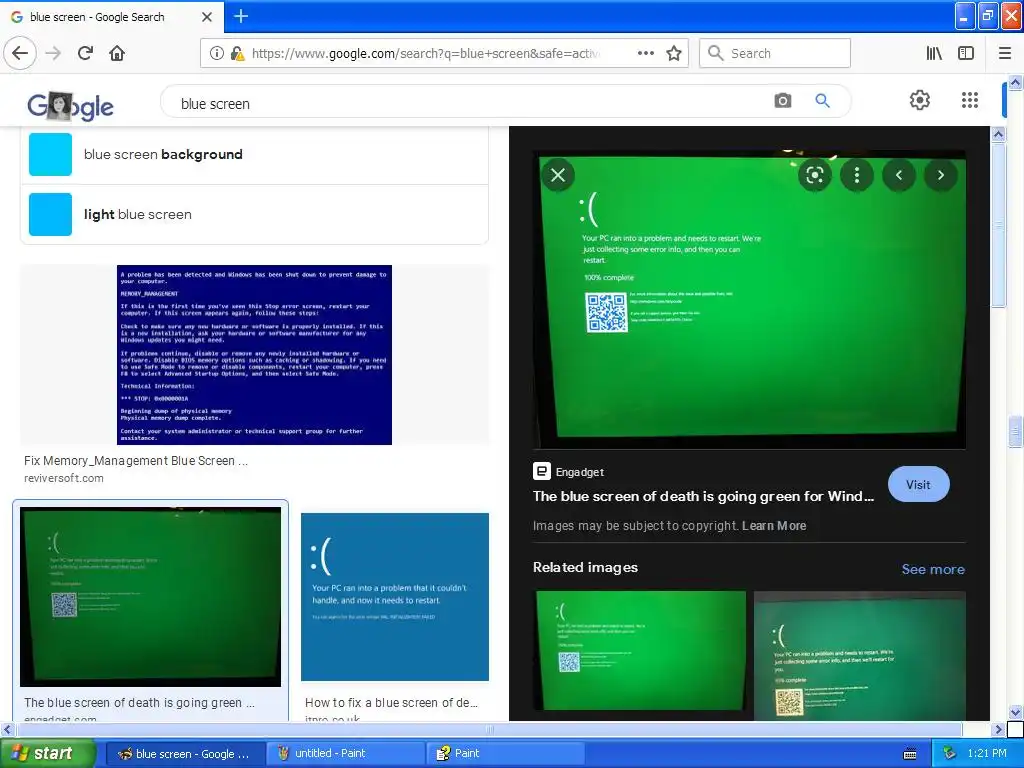Click the page scrollbar up arrow at far right
Screen dimensions: 1024x768
pyautogui.click(x=1015, y=82)
